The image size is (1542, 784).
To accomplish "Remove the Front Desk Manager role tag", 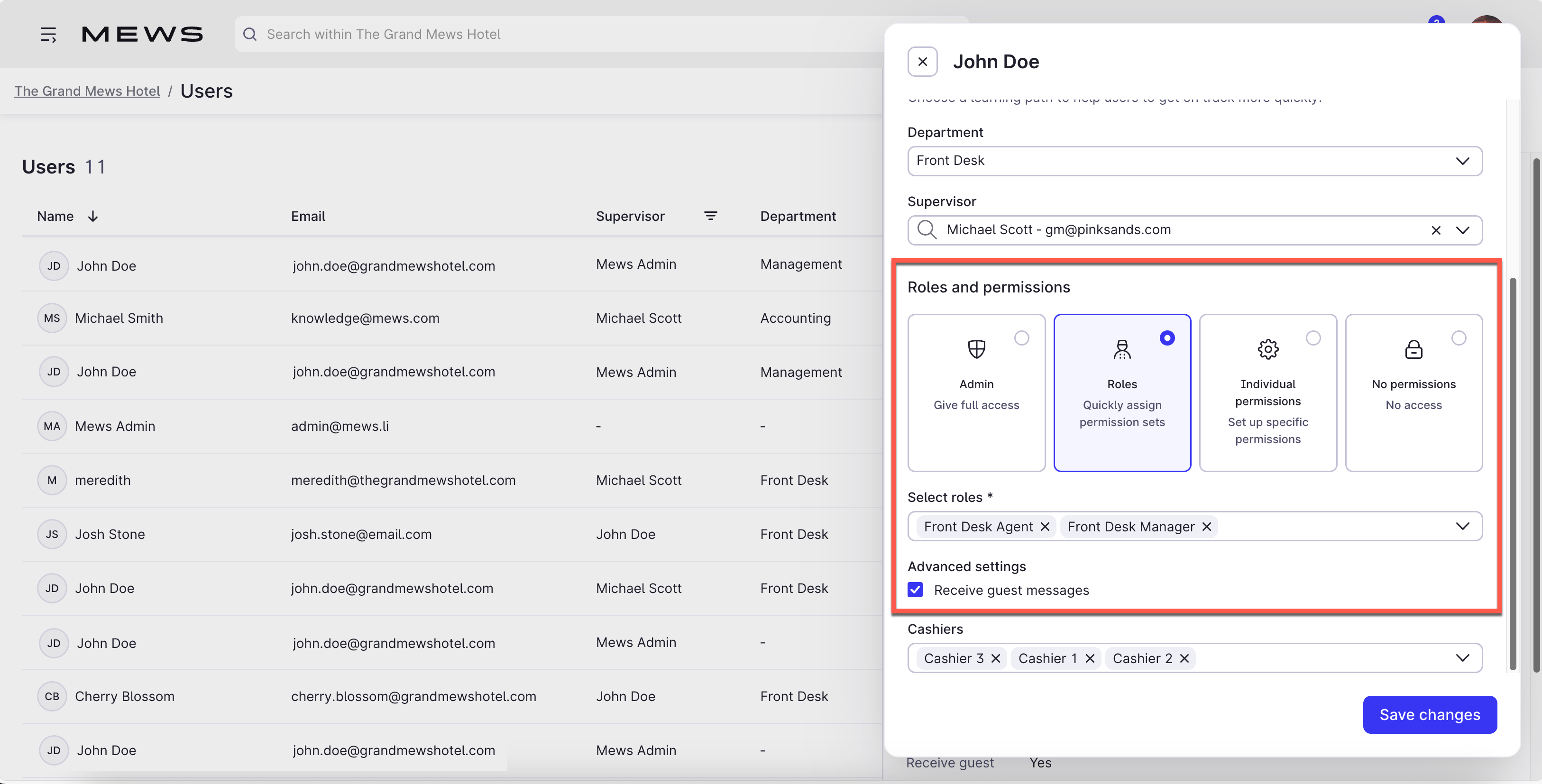I will [x=1207, y=527].
